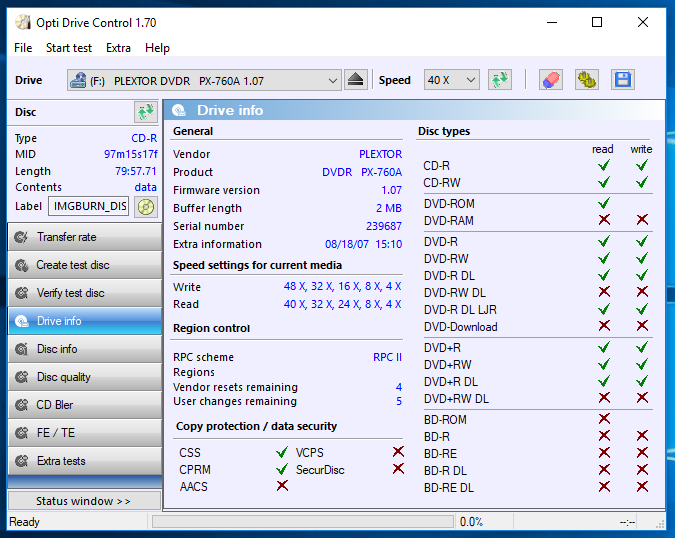The image size is (675, 538).
Task: Open Extra tests section
Action: [x=85, y=461]
